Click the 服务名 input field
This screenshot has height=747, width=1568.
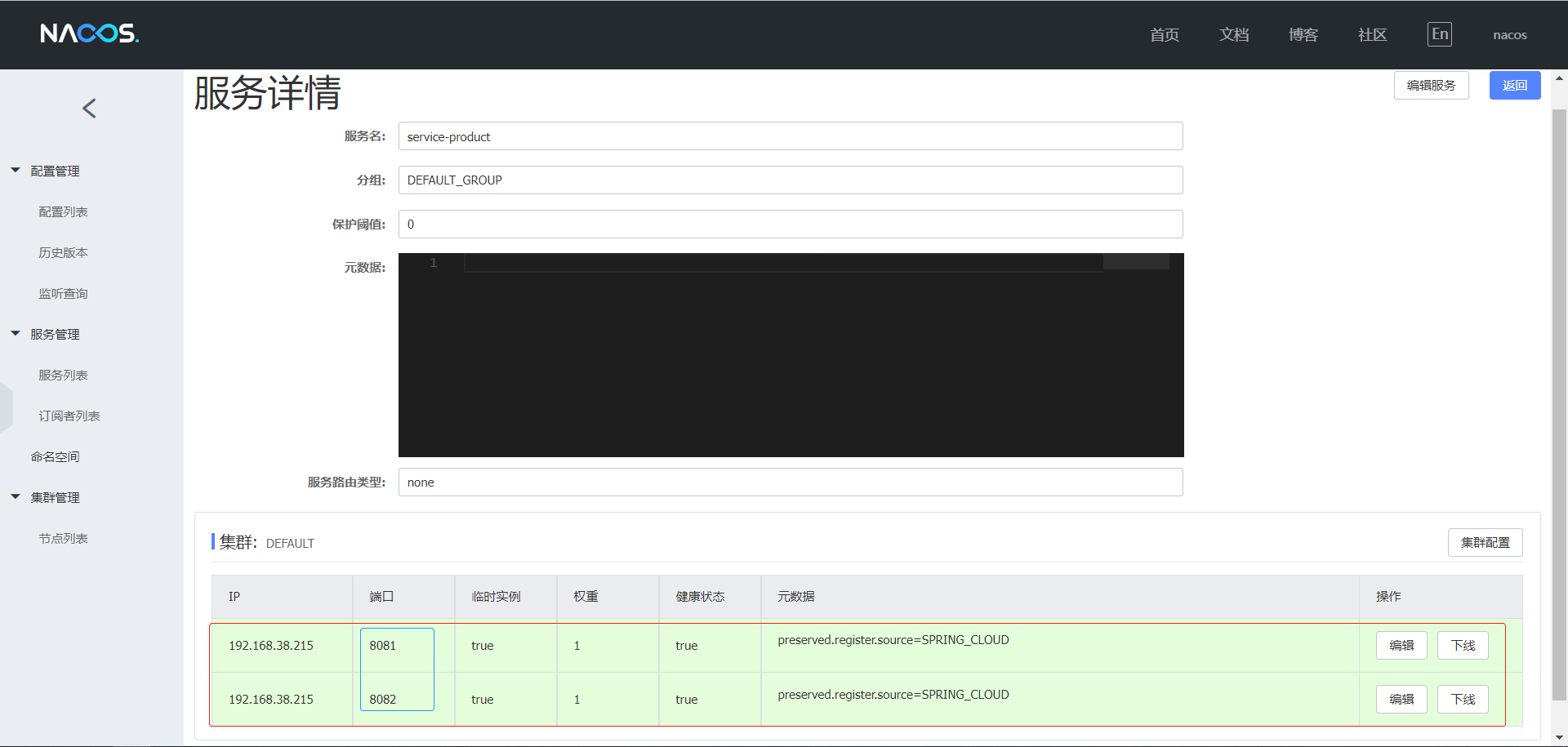[x=791, y=136]
